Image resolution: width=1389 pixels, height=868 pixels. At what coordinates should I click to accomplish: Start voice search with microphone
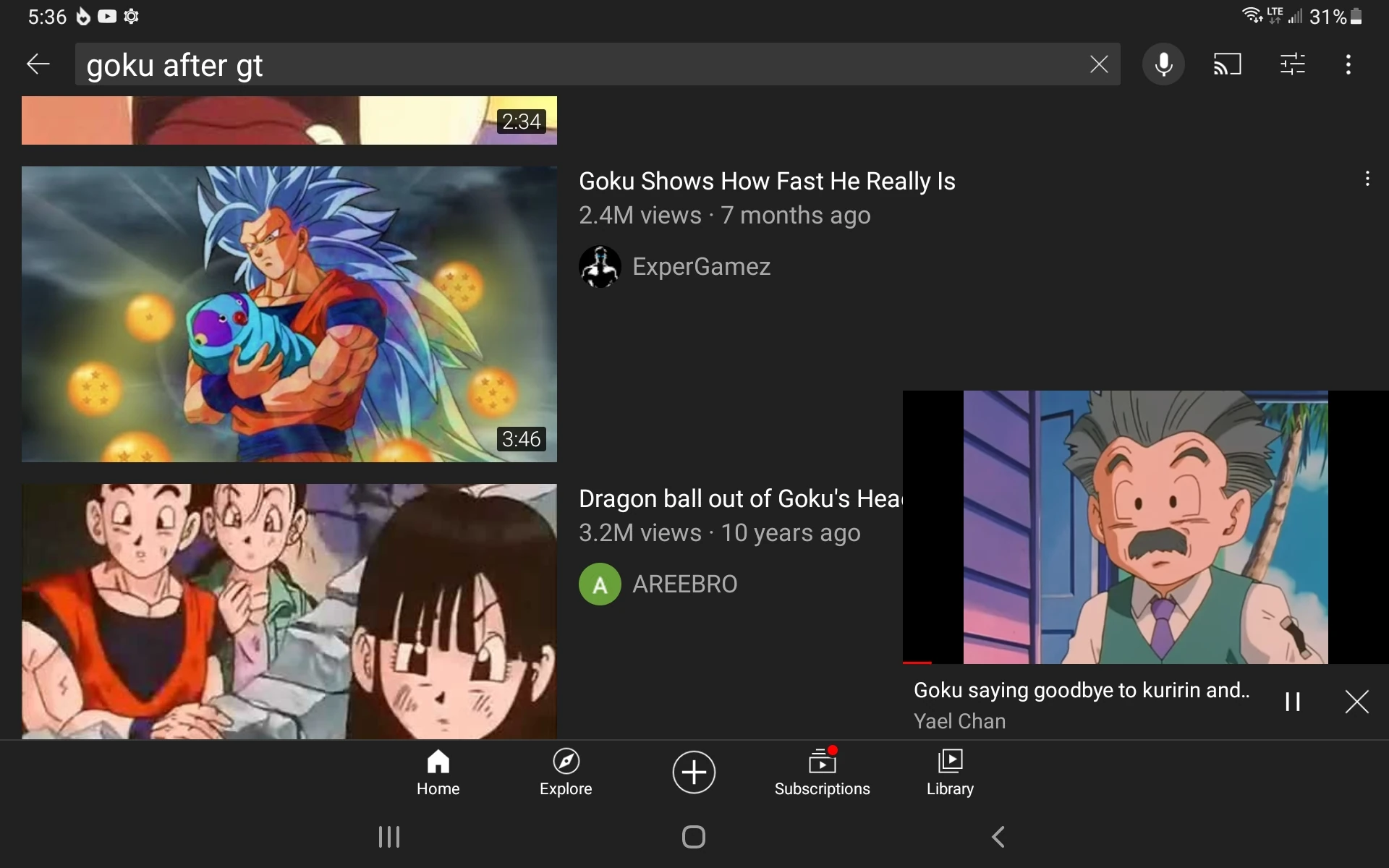point(1163,64)
